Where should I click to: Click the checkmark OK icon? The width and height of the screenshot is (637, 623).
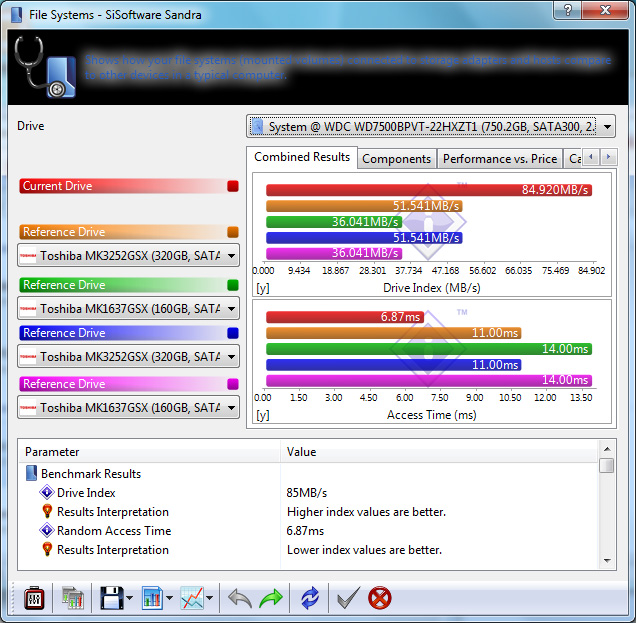click(349, 598)
